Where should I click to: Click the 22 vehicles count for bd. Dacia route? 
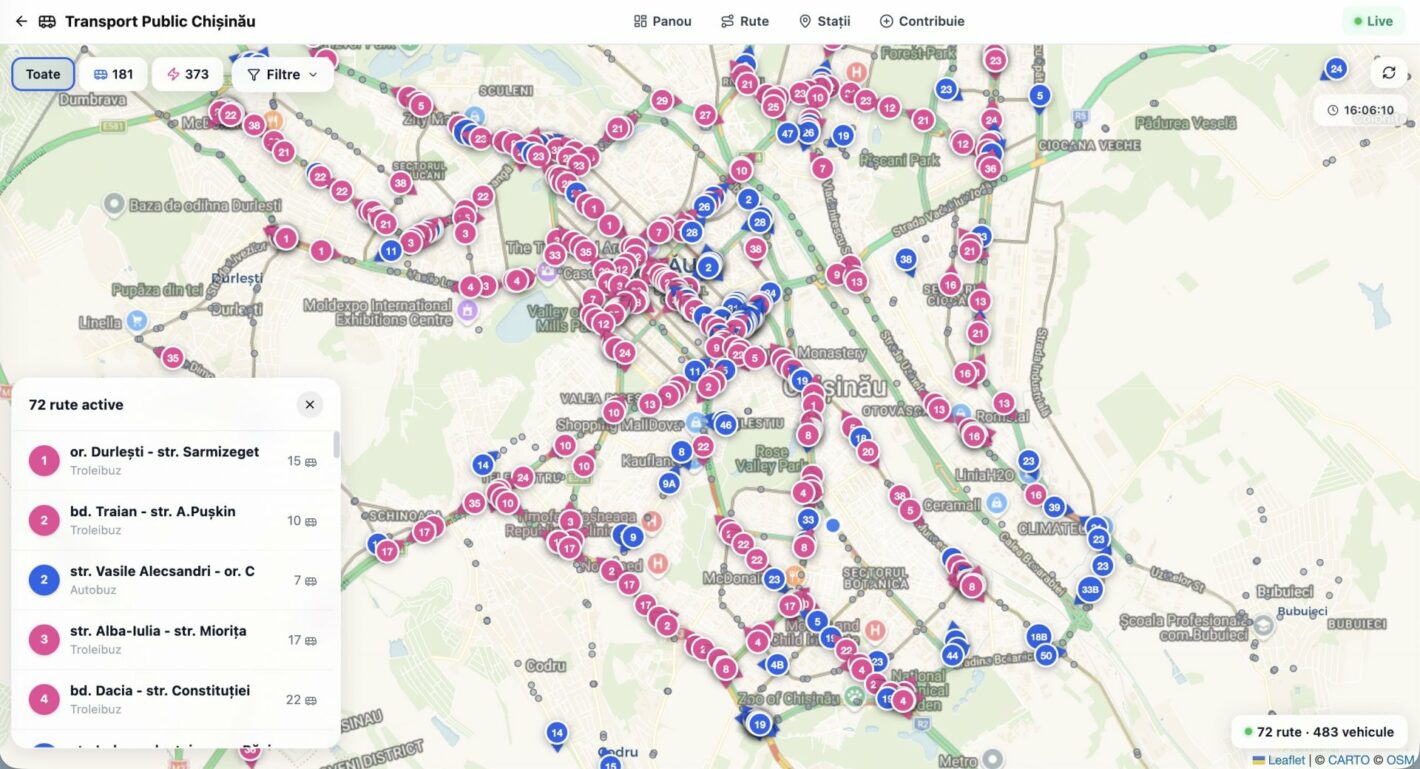[x=302, y=699]
